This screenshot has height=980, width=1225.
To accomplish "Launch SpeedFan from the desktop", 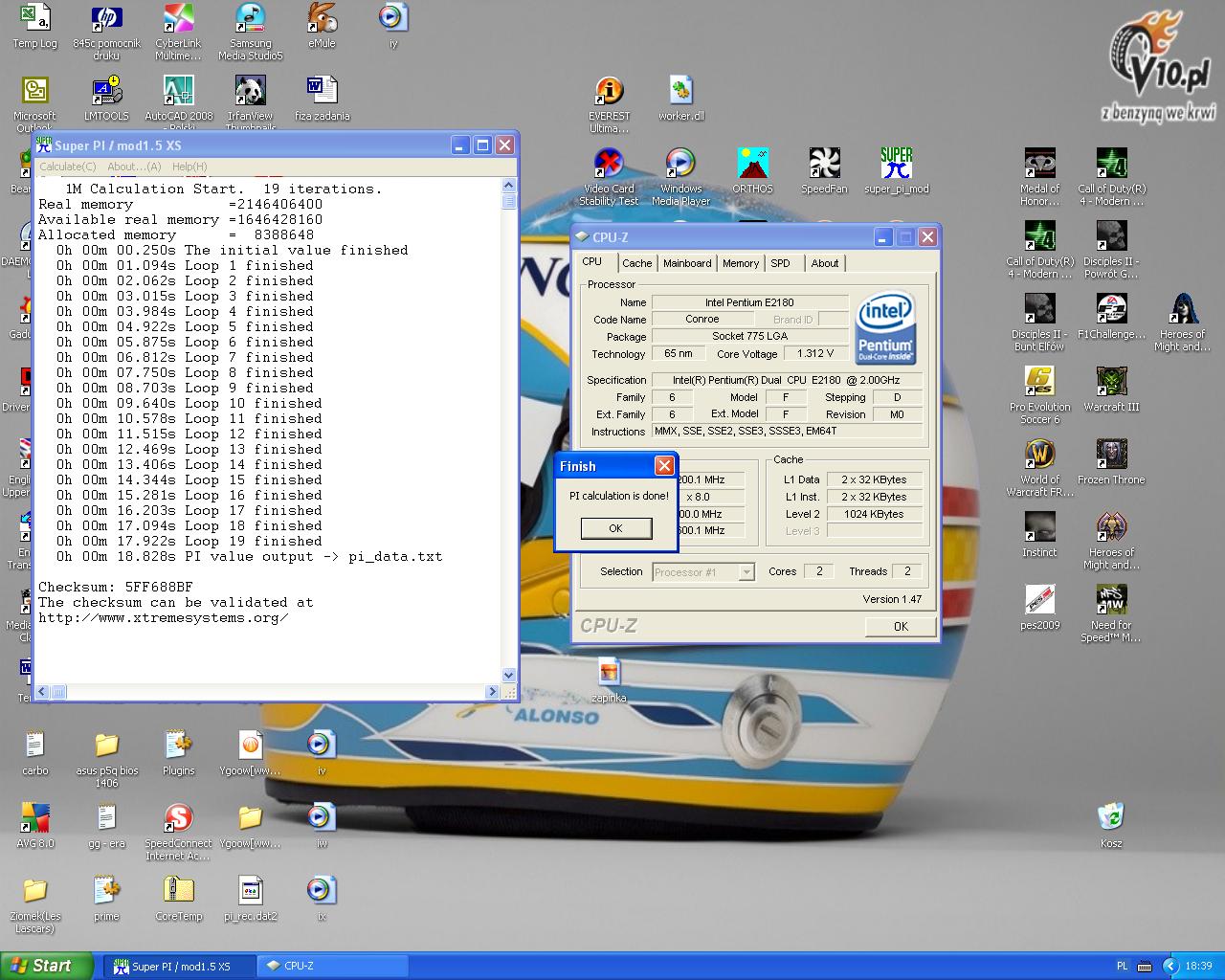I will click(824, 171).
